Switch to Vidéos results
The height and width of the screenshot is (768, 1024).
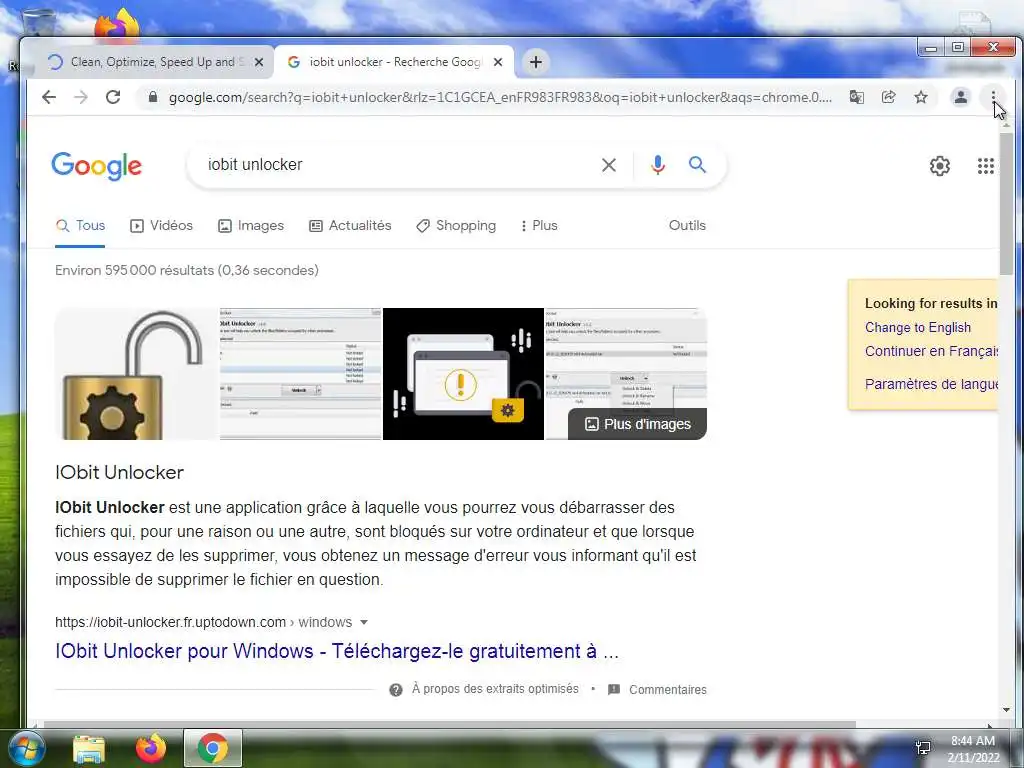pyautogui.click(x=161, y=225)
